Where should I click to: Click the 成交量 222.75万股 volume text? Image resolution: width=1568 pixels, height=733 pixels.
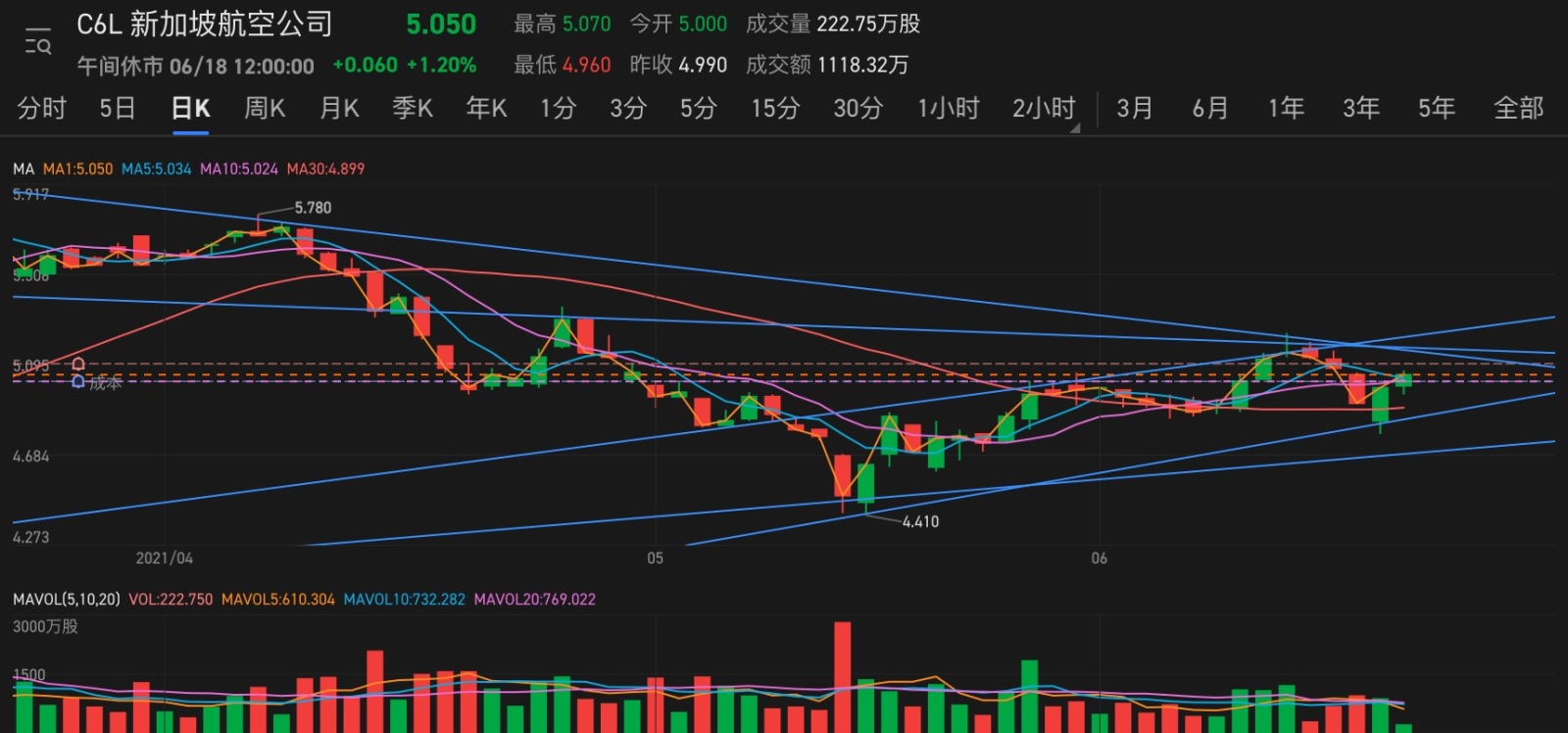click(833, 24)
